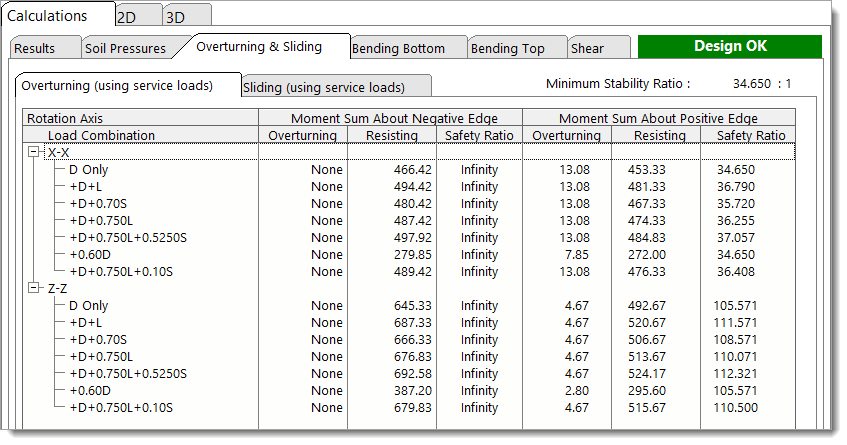This screenshot has height=445, width=847.
Task: Open the Bending Top tab
Action: [x=507, y=48]
